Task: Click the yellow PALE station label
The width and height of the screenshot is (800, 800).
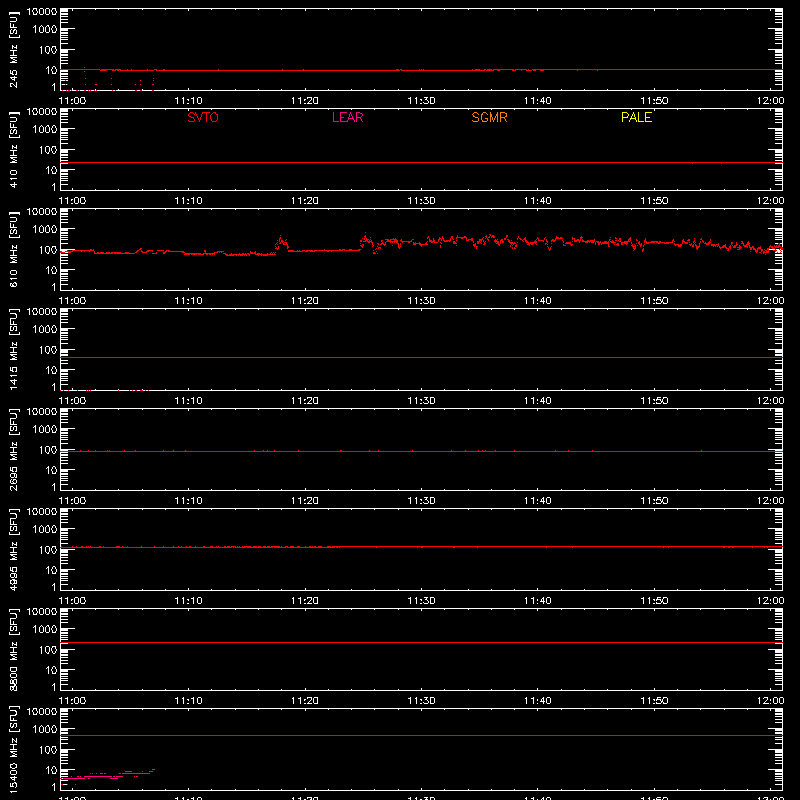Action: (x=636, y=117)
